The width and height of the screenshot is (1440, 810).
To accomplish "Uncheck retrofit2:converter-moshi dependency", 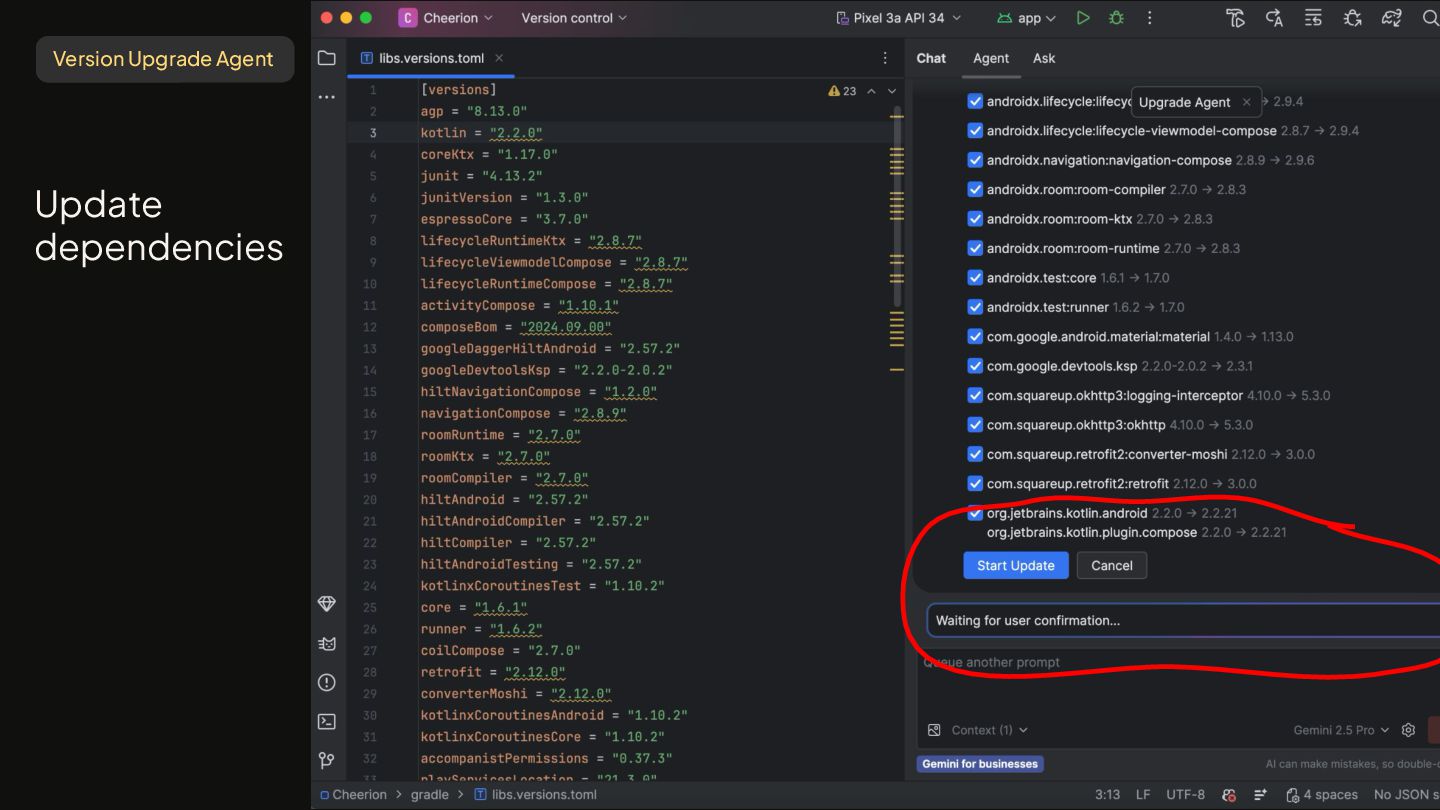I will pos(975,454).
